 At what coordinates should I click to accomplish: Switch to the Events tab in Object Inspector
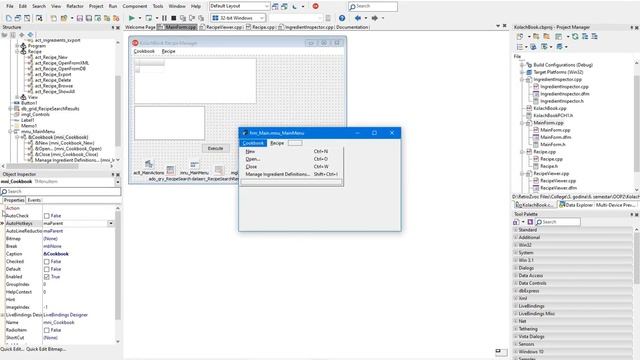tap(34, 200)
